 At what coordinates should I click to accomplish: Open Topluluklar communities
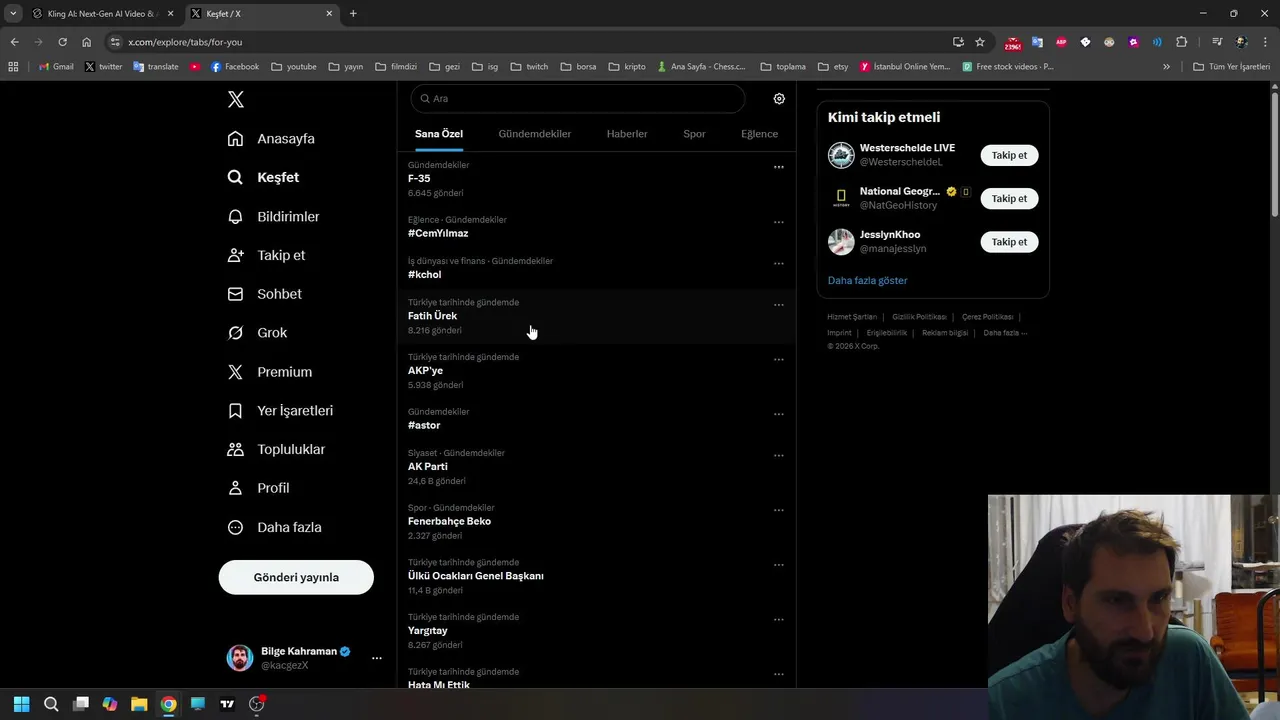pyautogui.click(x=276, y=449)
